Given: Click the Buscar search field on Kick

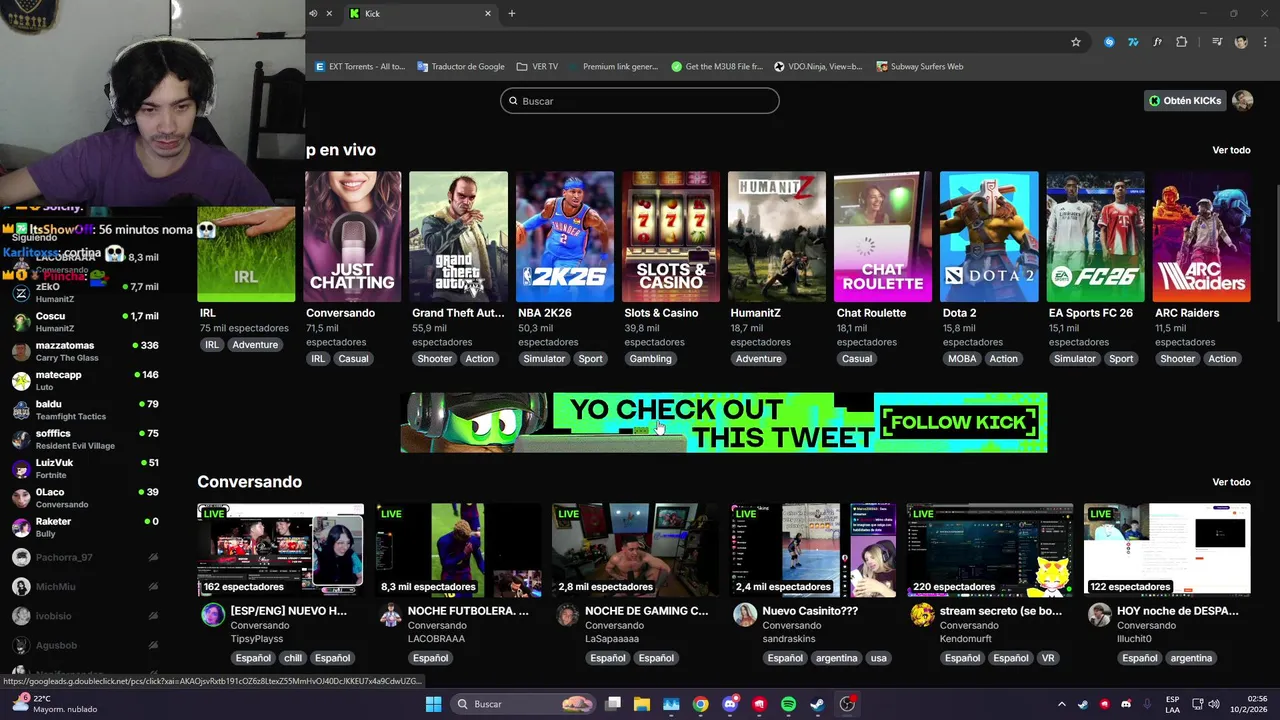Looking at the screenshot, I should pyautogui.click(x=640, y=101).
